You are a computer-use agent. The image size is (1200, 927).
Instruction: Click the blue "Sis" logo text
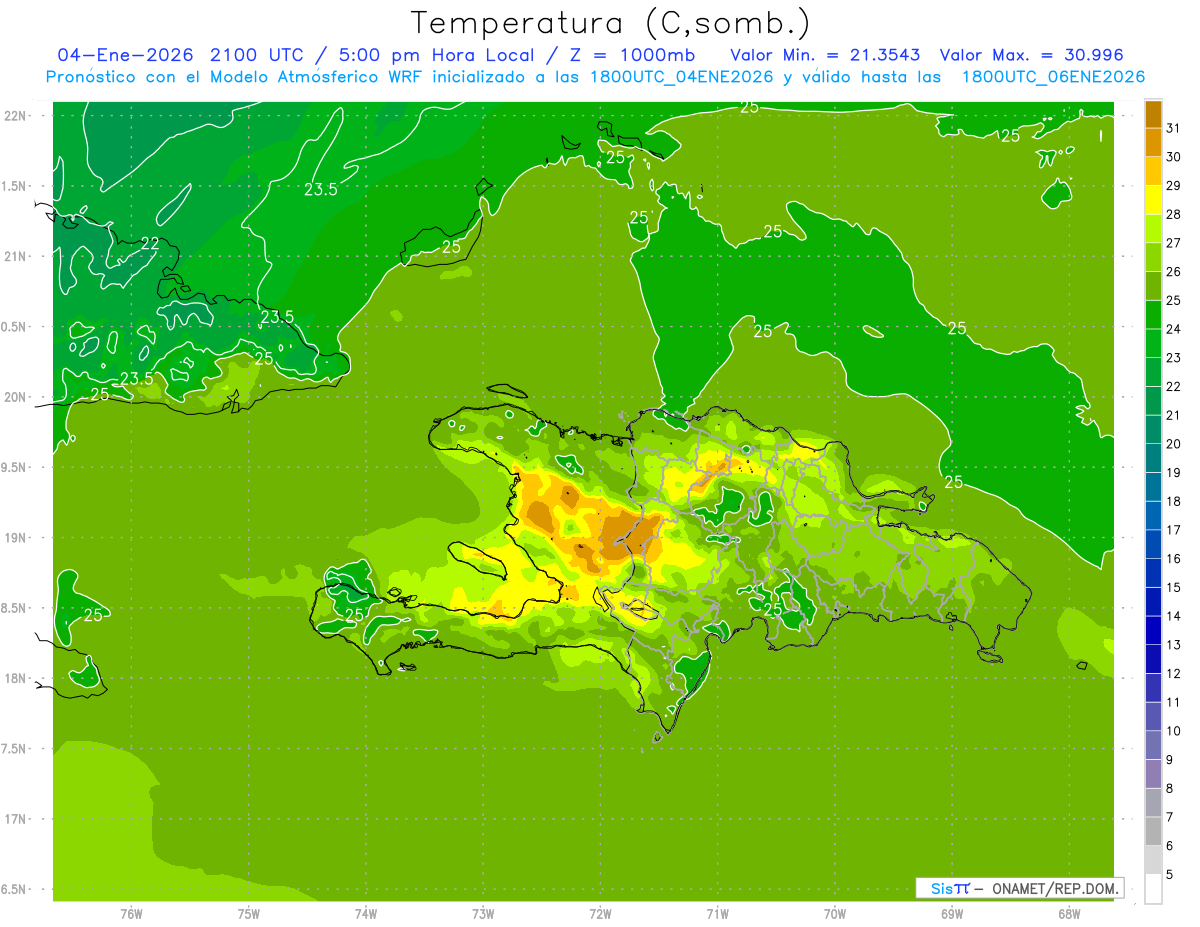942,888
